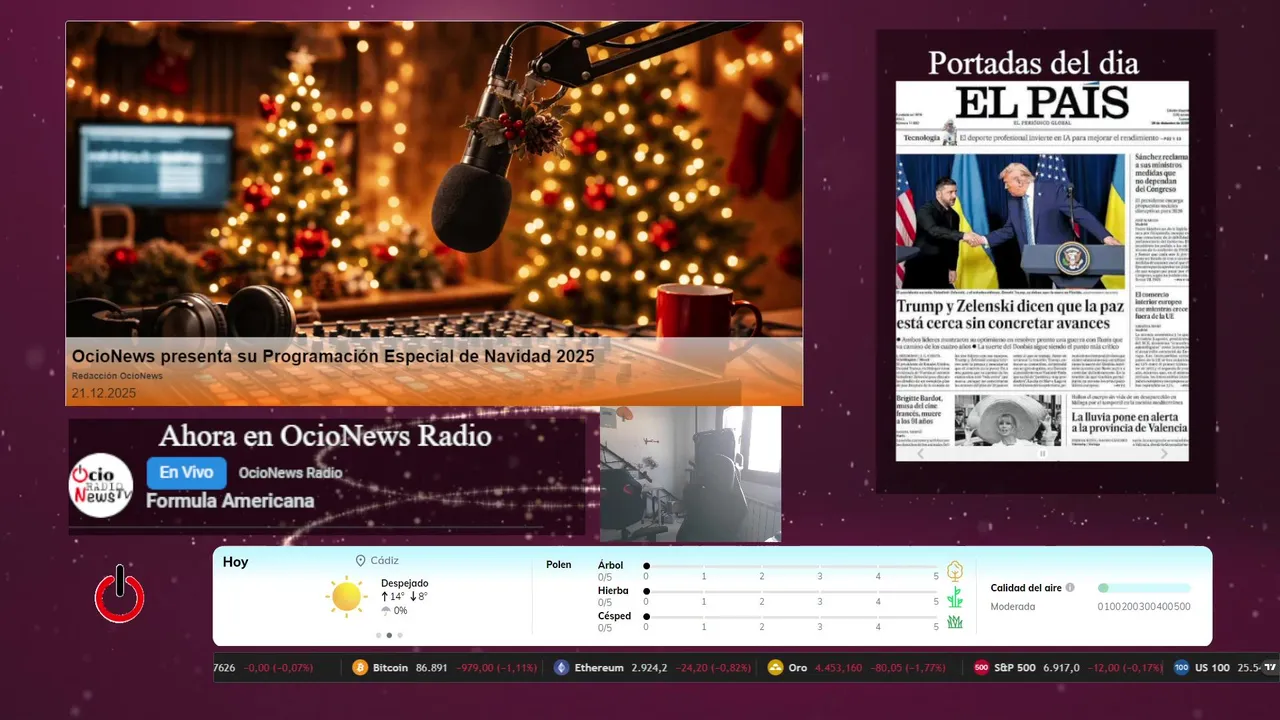Select the first weather carousel dot
This screenshot has width=1280, height=720.
tap(378, 635)
